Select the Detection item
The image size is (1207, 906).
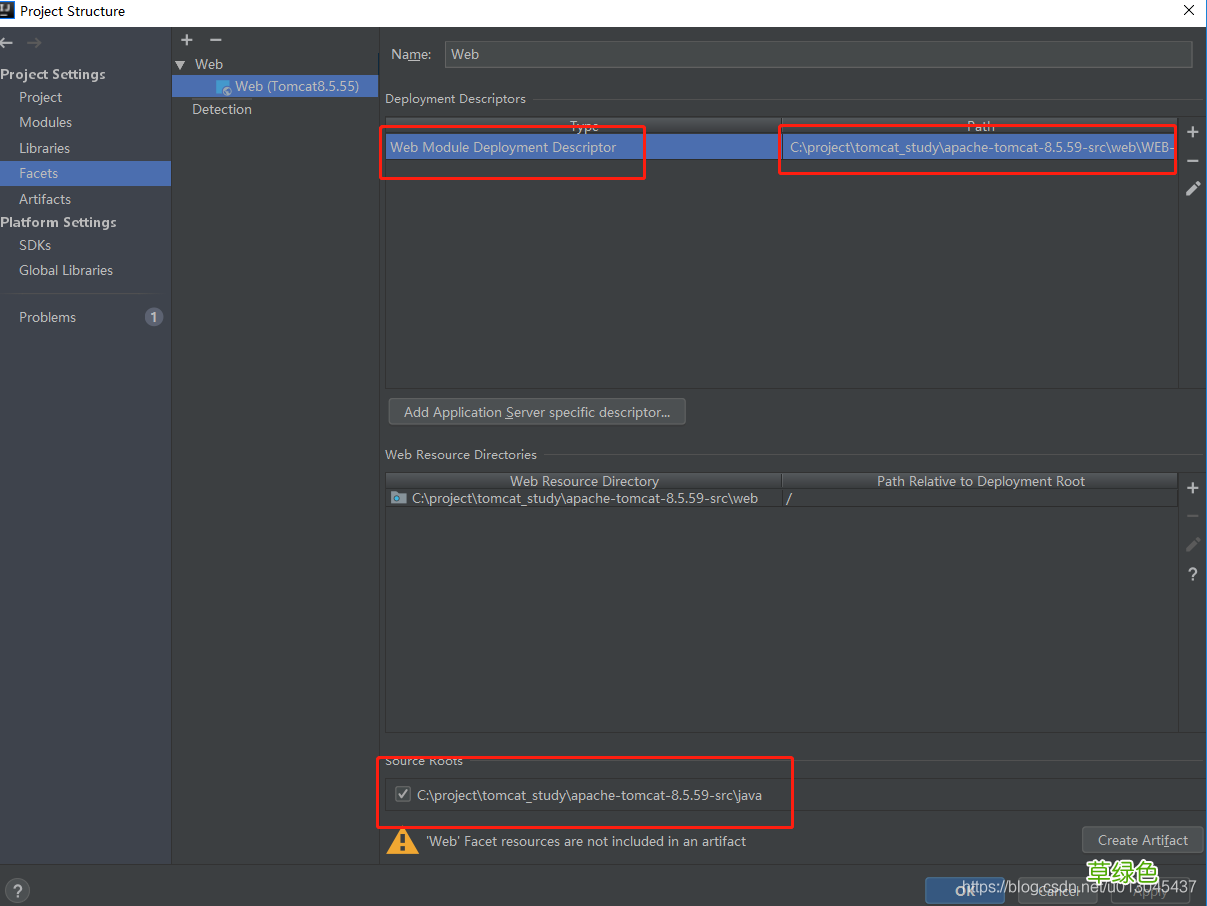tap(222, 109)
